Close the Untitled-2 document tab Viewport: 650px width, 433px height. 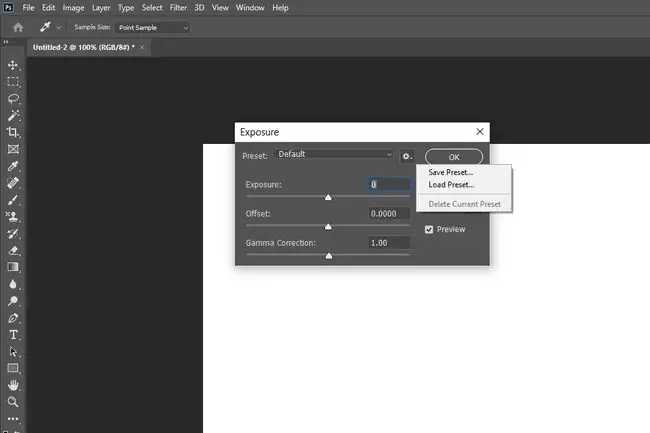[142, 47]
